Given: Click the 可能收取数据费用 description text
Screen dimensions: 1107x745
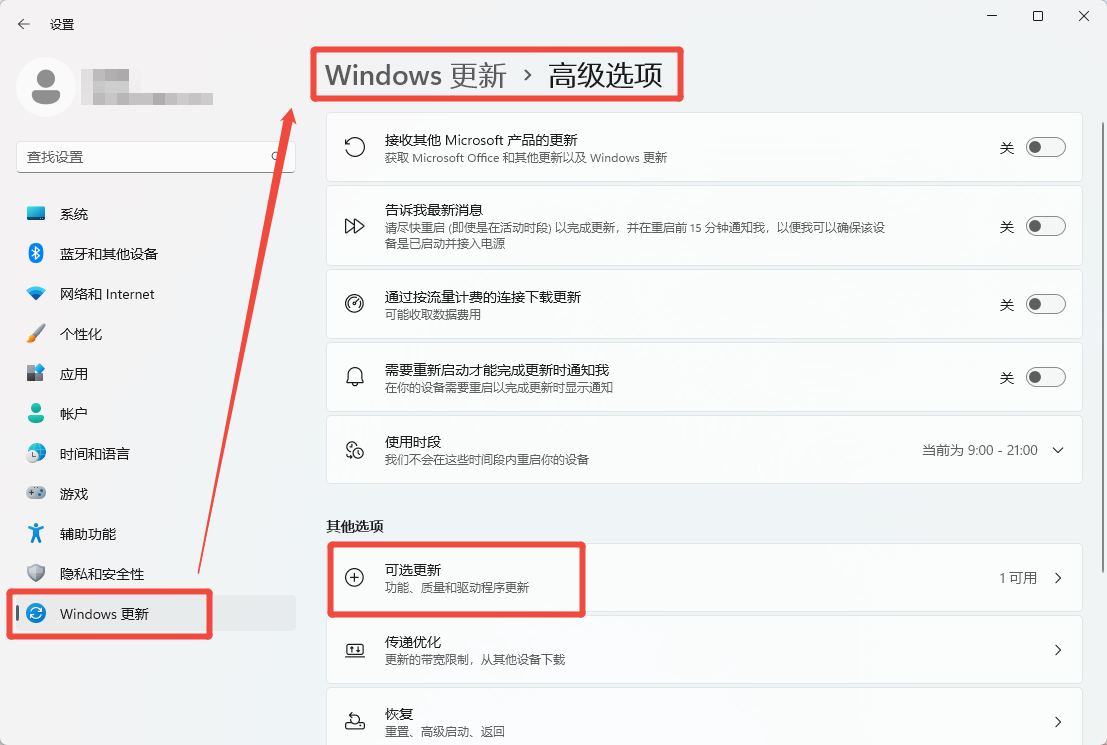Looking at the screenshot, I should 433,314.
